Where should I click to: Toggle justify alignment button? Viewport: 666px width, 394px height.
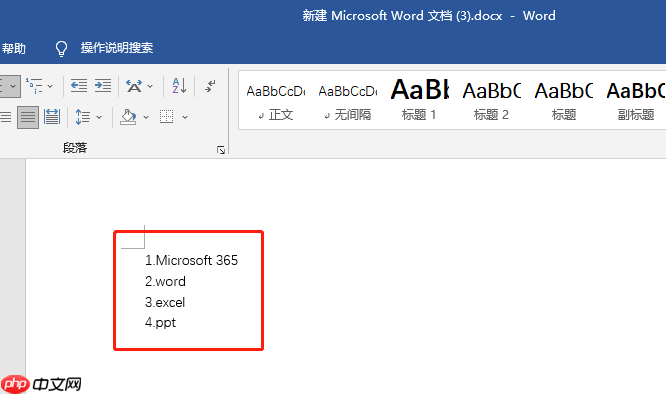28,117
